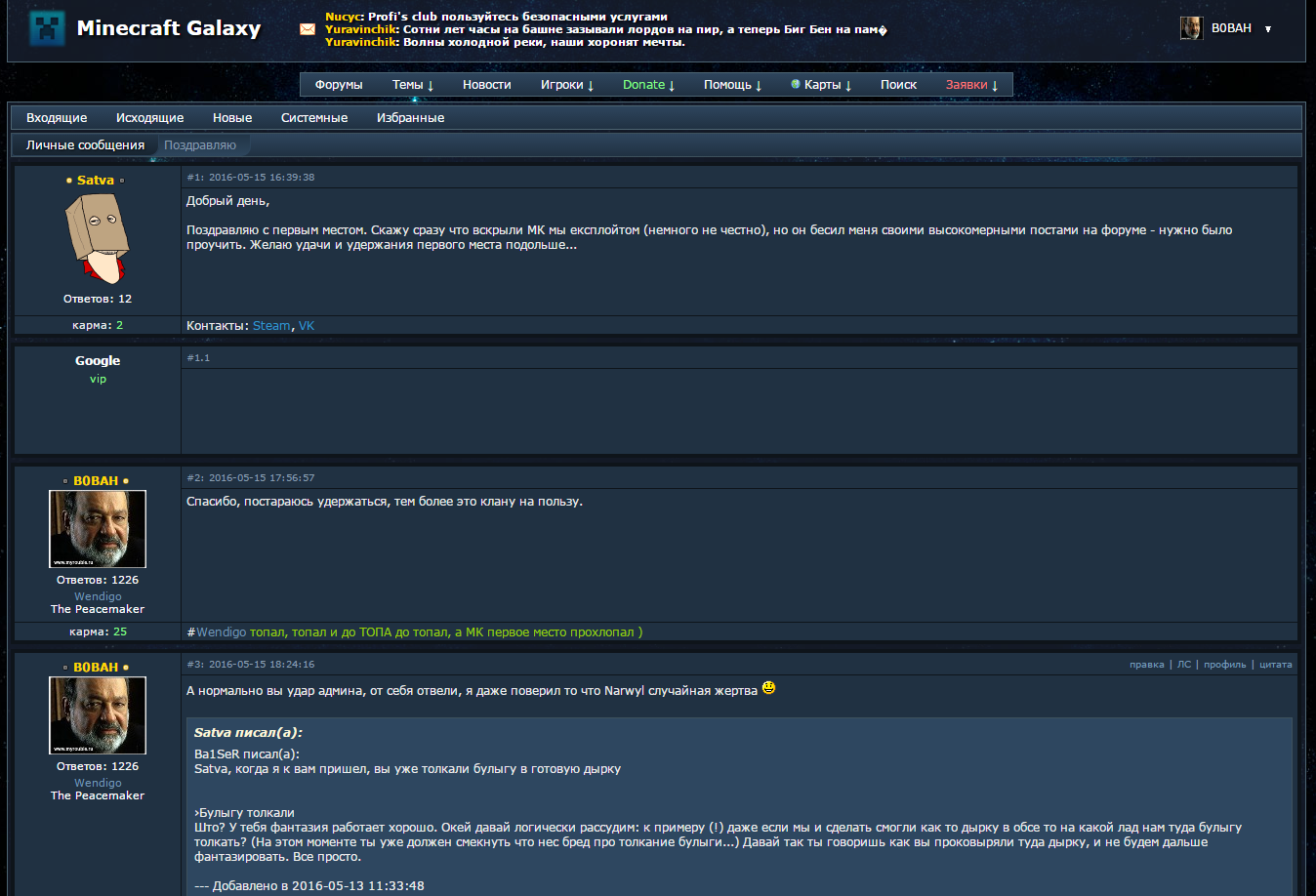The image size is (1316, 896).
Task: Click the правка link on post #3
Action: click(x=1147, y=665)
